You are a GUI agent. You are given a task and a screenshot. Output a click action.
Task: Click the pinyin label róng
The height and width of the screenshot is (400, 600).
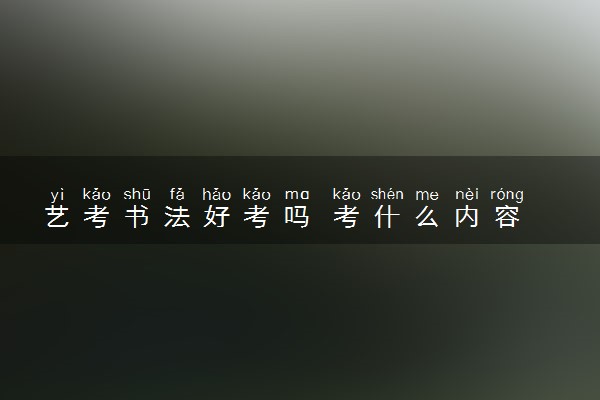tap(507, 195)
